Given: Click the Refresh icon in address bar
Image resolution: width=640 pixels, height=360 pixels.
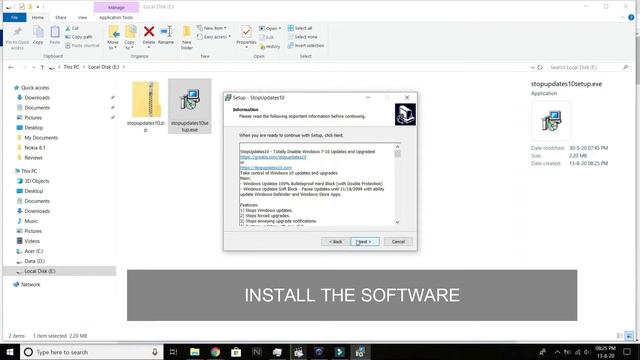Looking at the screenshot, I should [x=540, y=67].
